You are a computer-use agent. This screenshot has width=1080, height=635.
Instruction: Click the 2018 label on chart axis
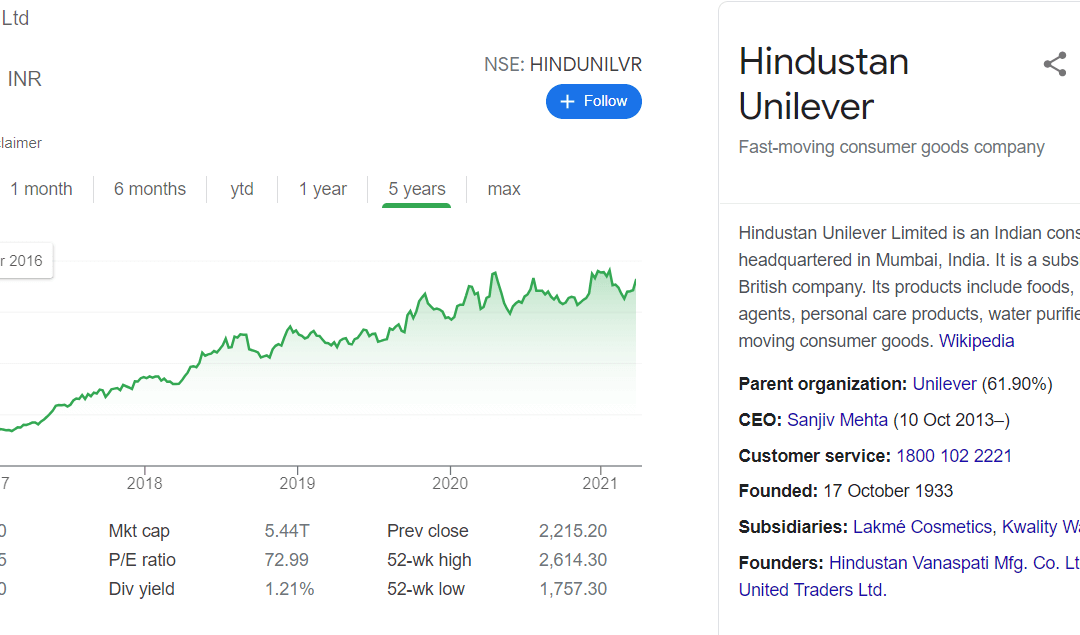[145, 483]
